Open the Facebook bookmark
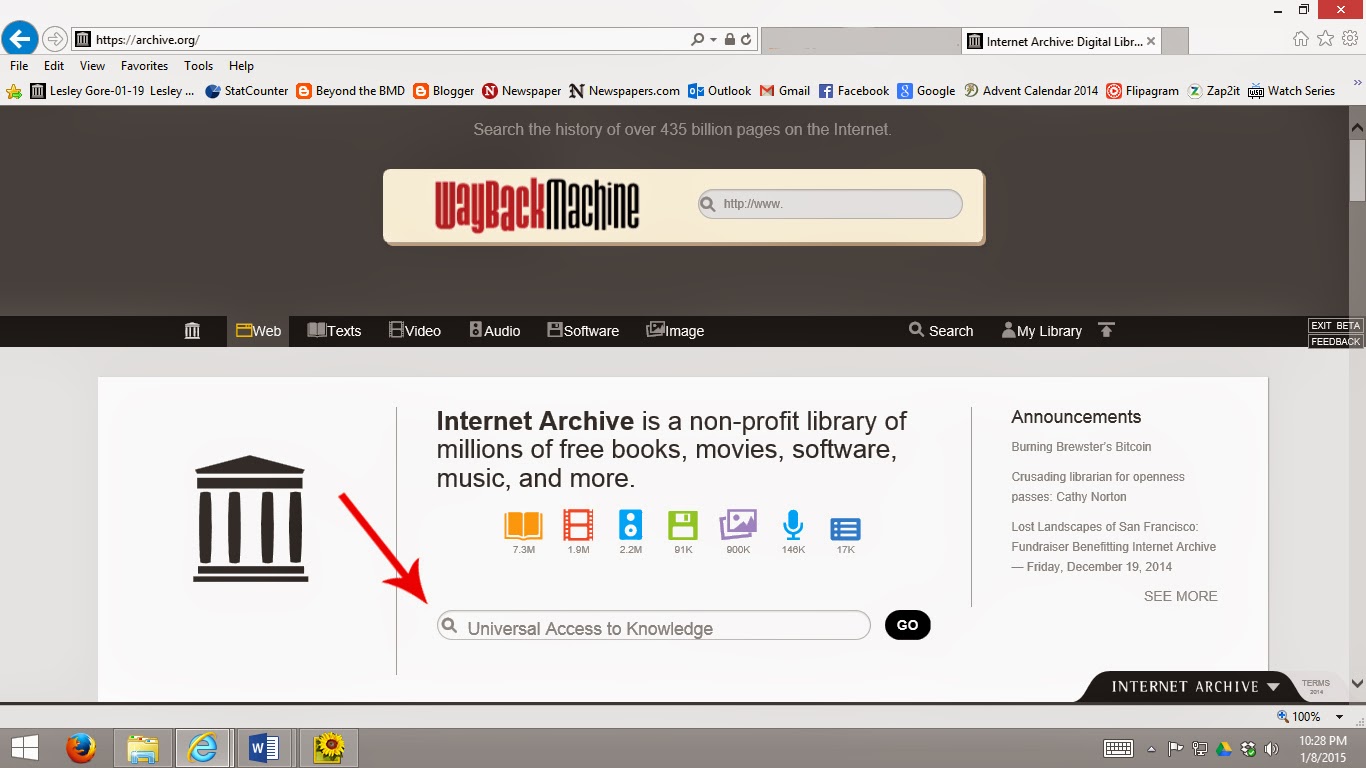The width and height of the screenshot is (1366, 768). pos(854,91)
